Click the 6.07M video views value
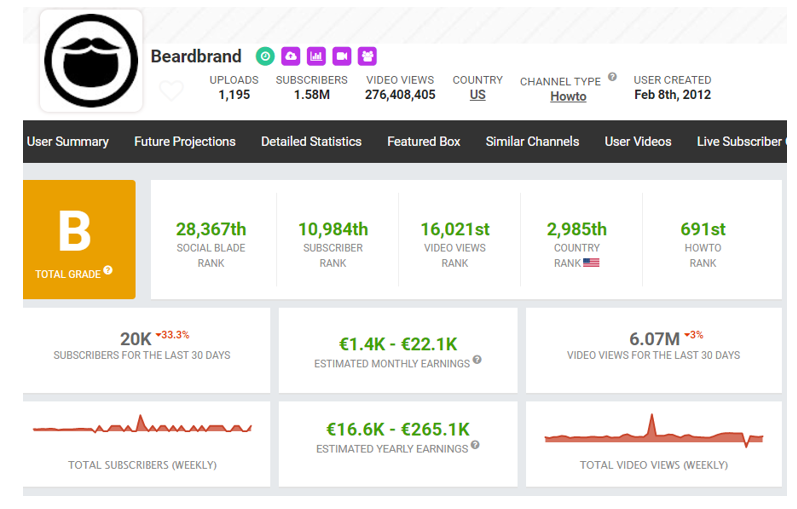The width and height of the screenshot is (797, 509). (x=654, y=339)
